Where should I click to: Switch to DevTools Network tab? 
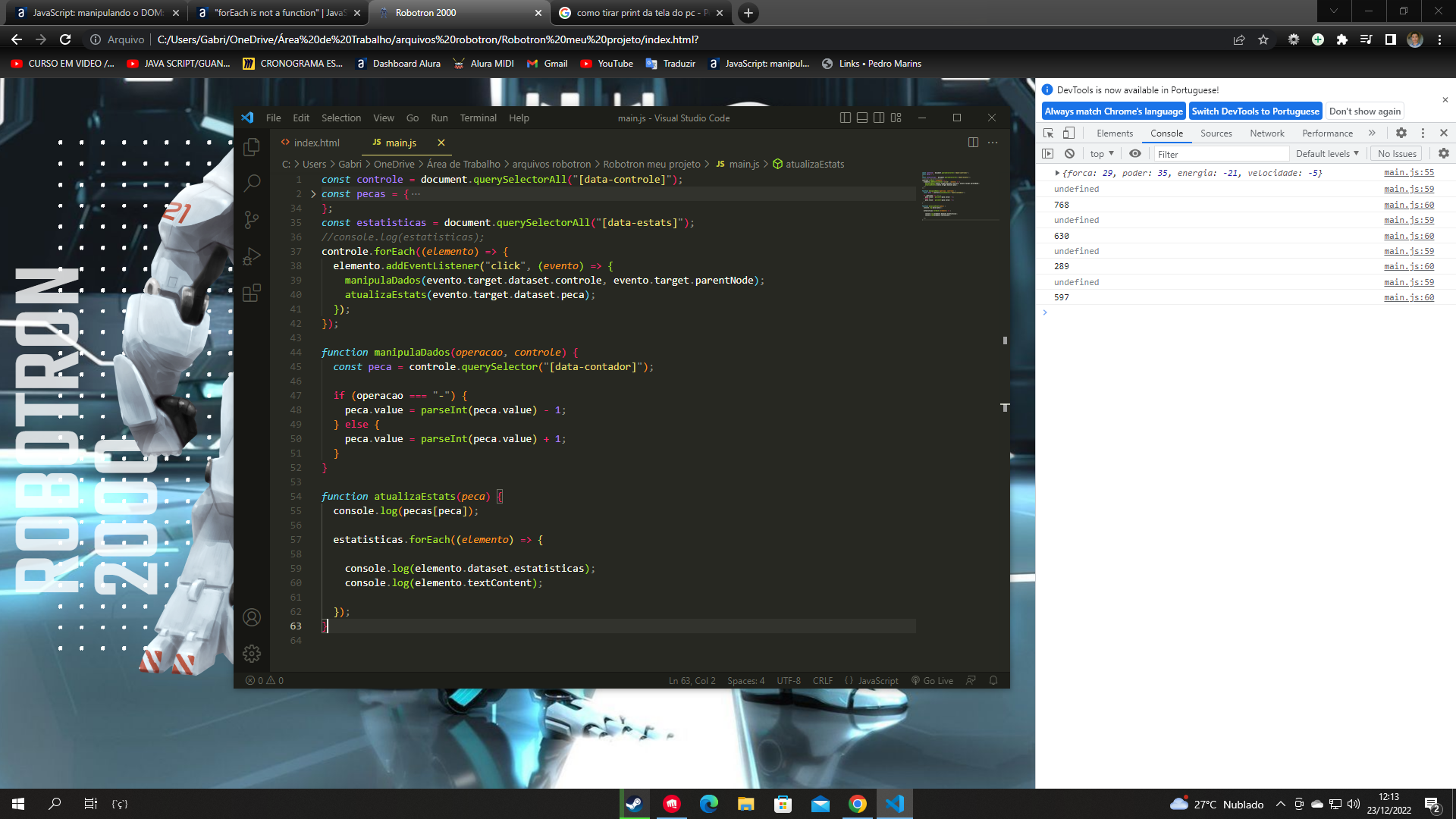coord(1266,133)
